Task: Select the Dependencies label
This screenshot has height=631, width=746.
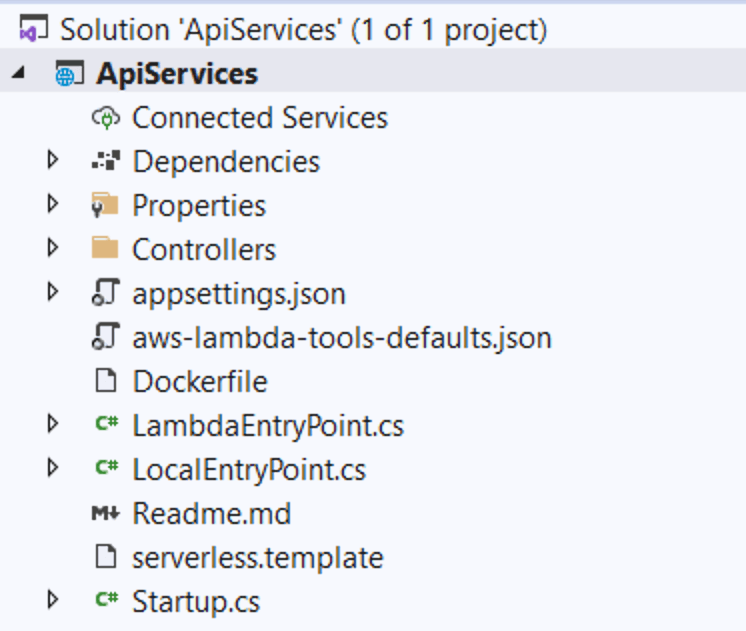Action: [226, 162]
